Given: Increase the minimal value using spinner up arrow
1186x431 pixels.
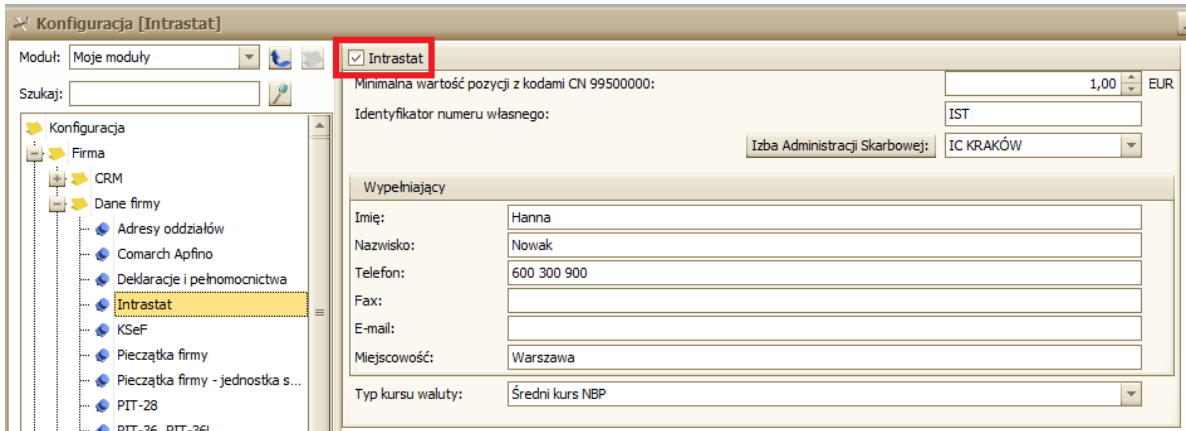Looking at the screenshot, I should tap(1131, 80).
